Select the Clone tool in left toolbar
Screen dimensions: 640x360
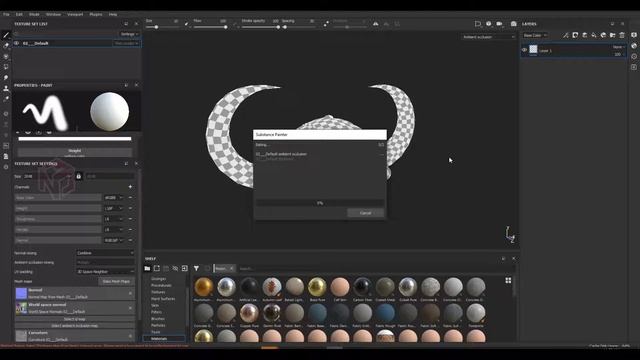pyautogui.click(x=6, y=88)
